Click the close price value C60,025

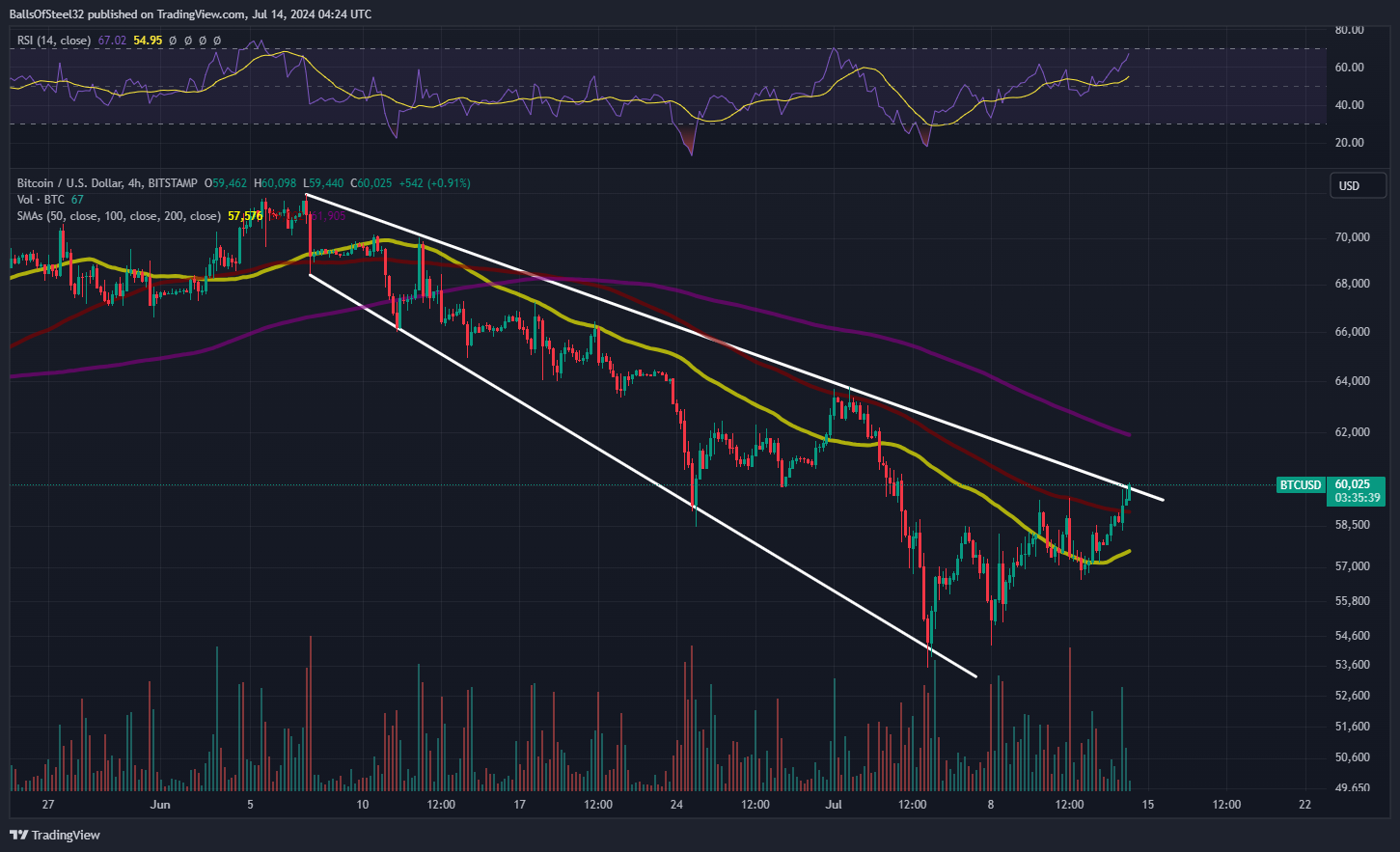[371, 182]
